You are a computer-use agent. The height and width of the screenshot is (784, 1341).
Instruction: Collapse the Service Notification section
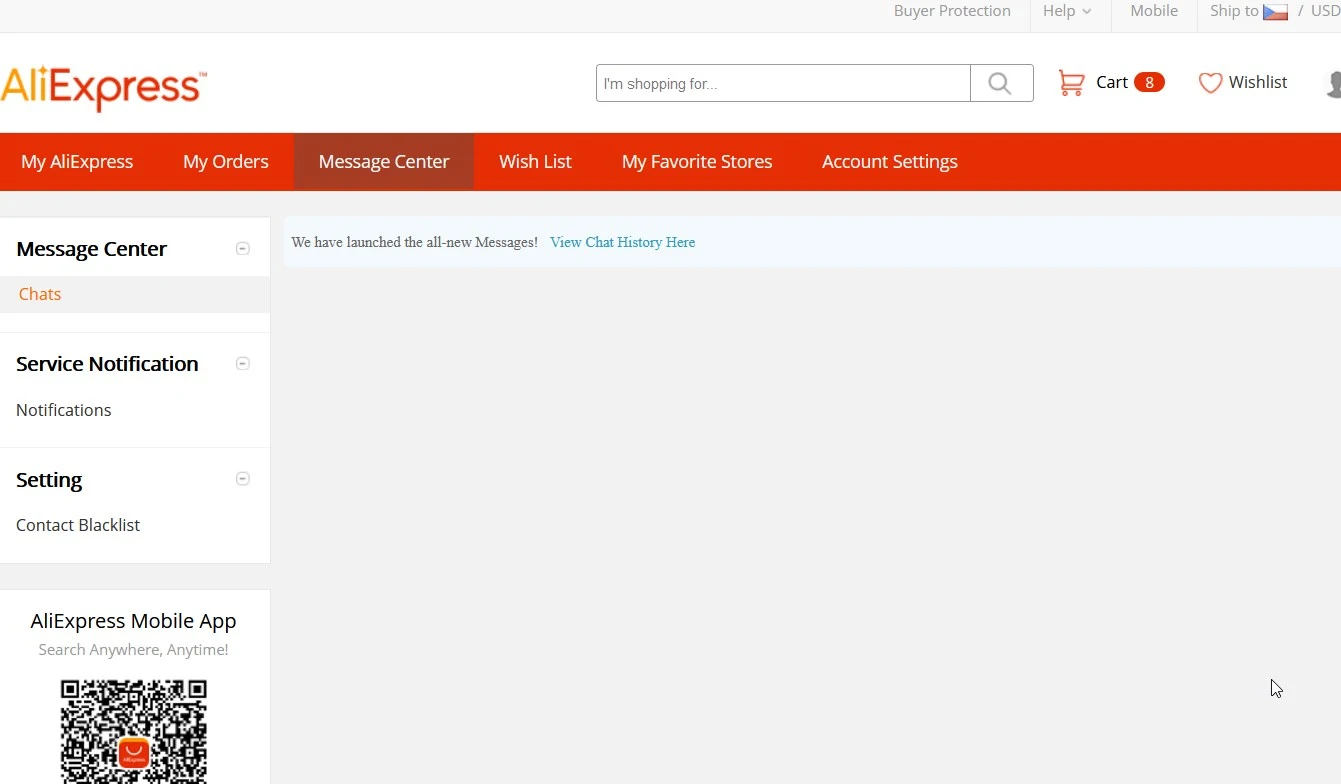[242, 363]
